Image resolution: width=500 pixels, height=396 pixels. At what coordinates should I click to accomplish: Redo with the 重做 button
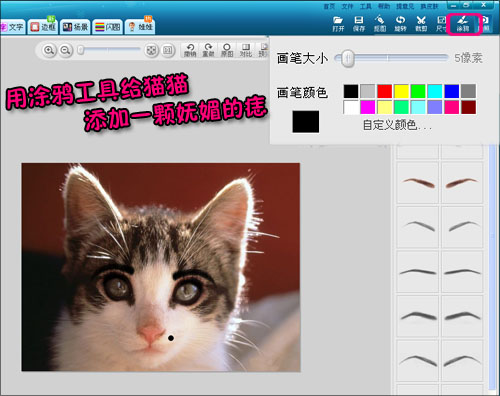[x=208, y=50]
